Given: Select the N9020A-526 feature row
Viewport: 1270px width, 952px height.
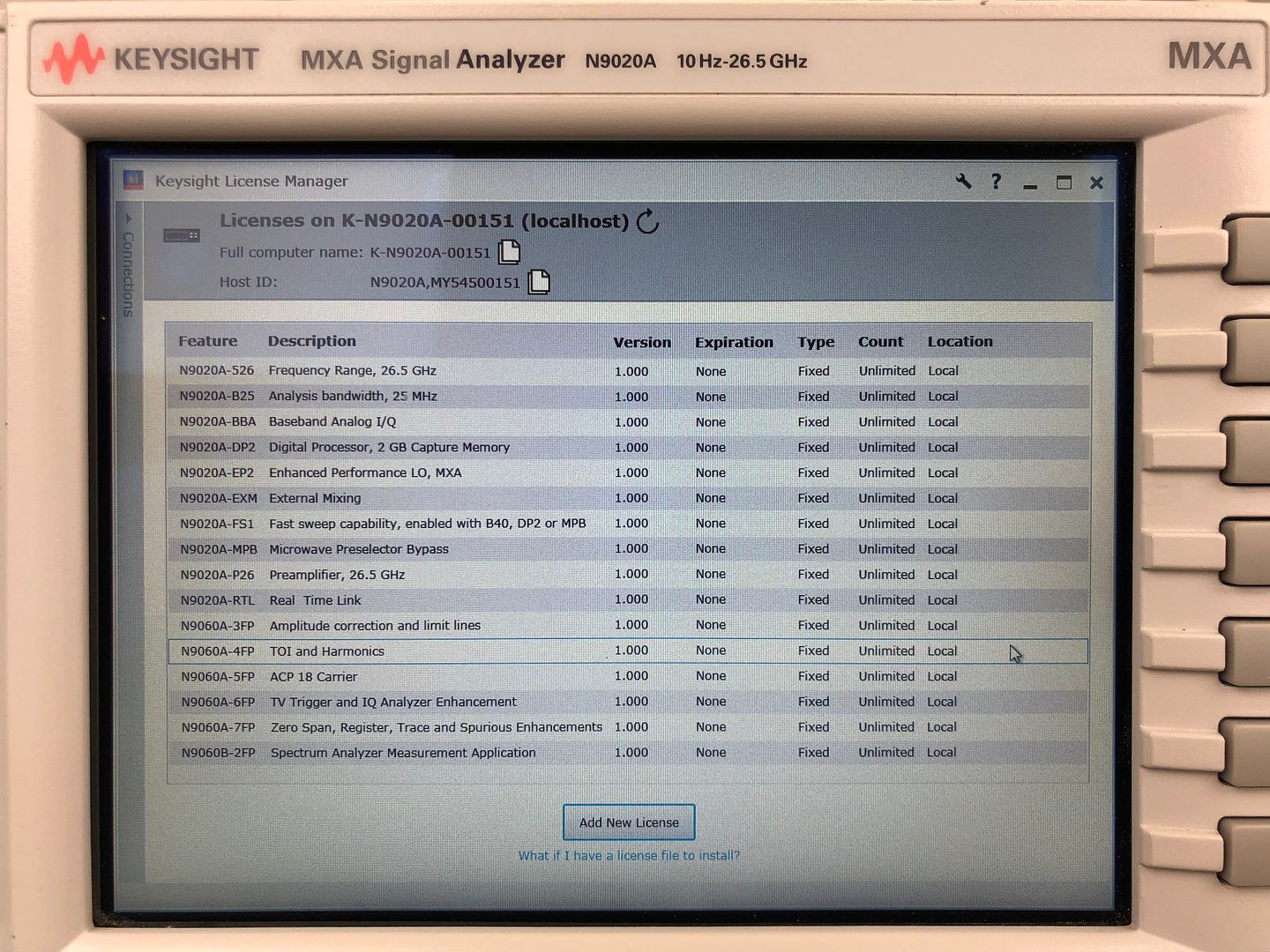Looking at the screenshot, I should point(628,371).
